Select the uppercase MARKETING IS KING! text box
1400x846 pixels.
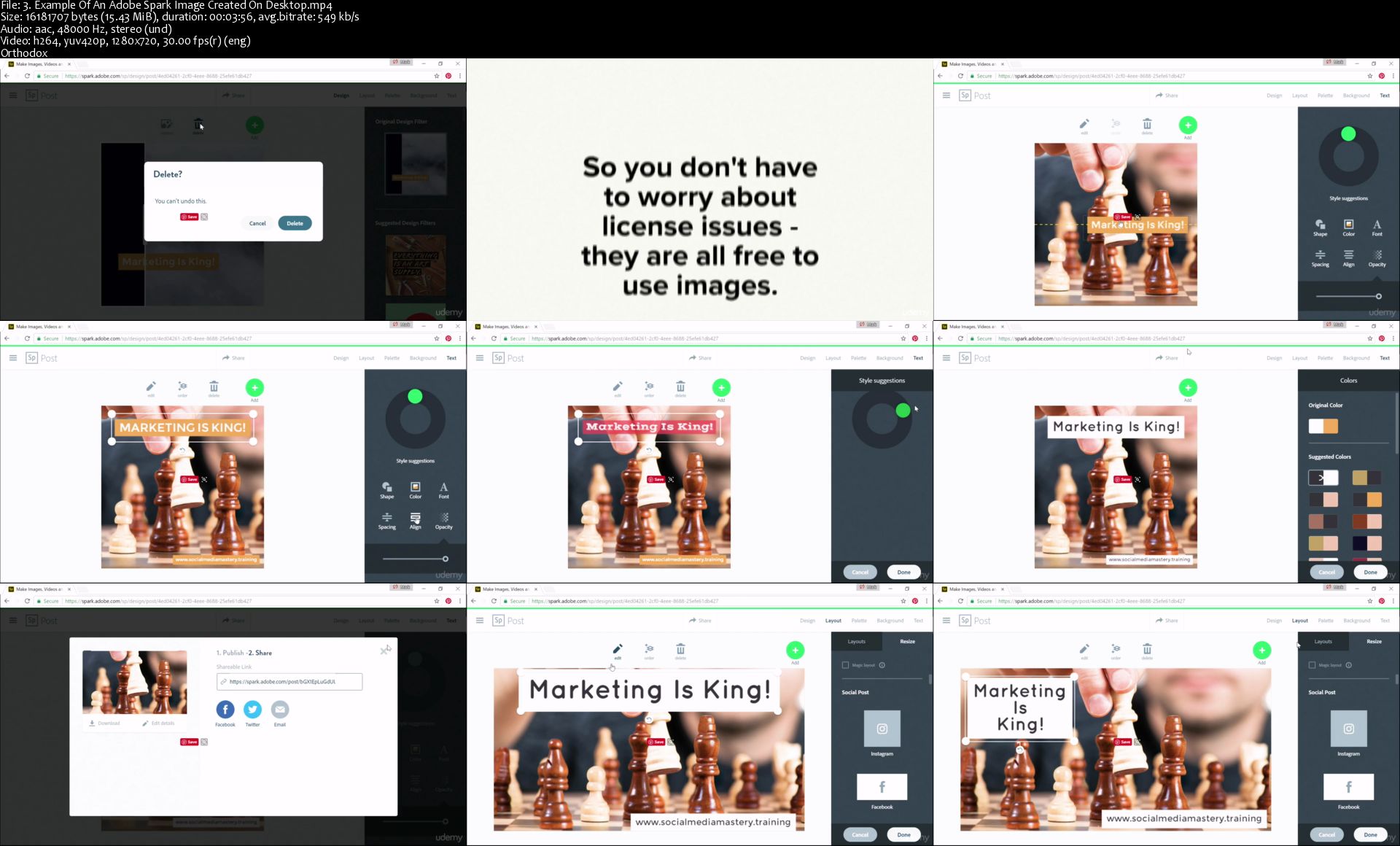click(x=182, y=427)
